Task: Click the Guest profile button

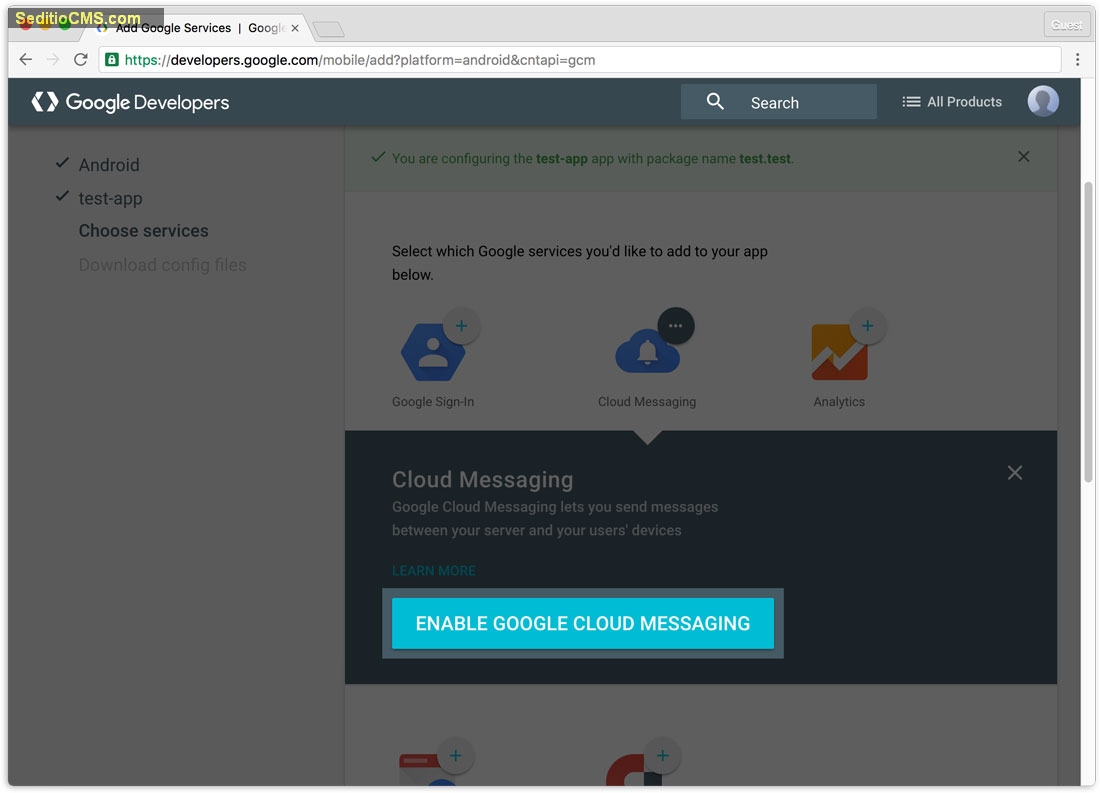Action: point(1066,25)
